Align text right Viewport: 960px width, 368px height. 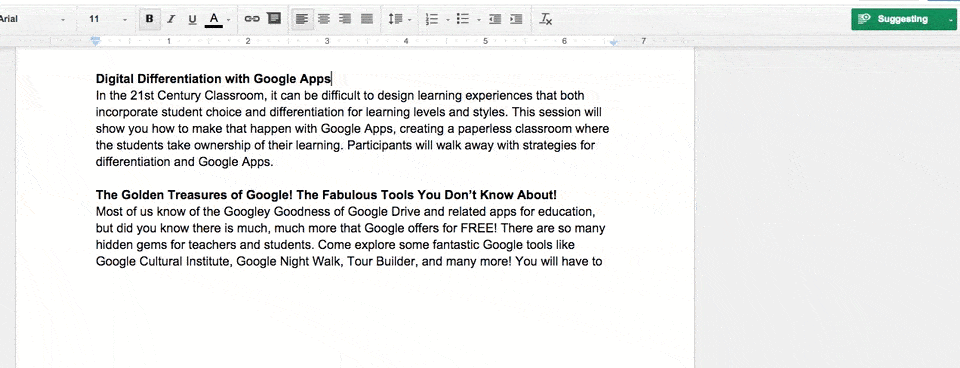tap(345, 19)
